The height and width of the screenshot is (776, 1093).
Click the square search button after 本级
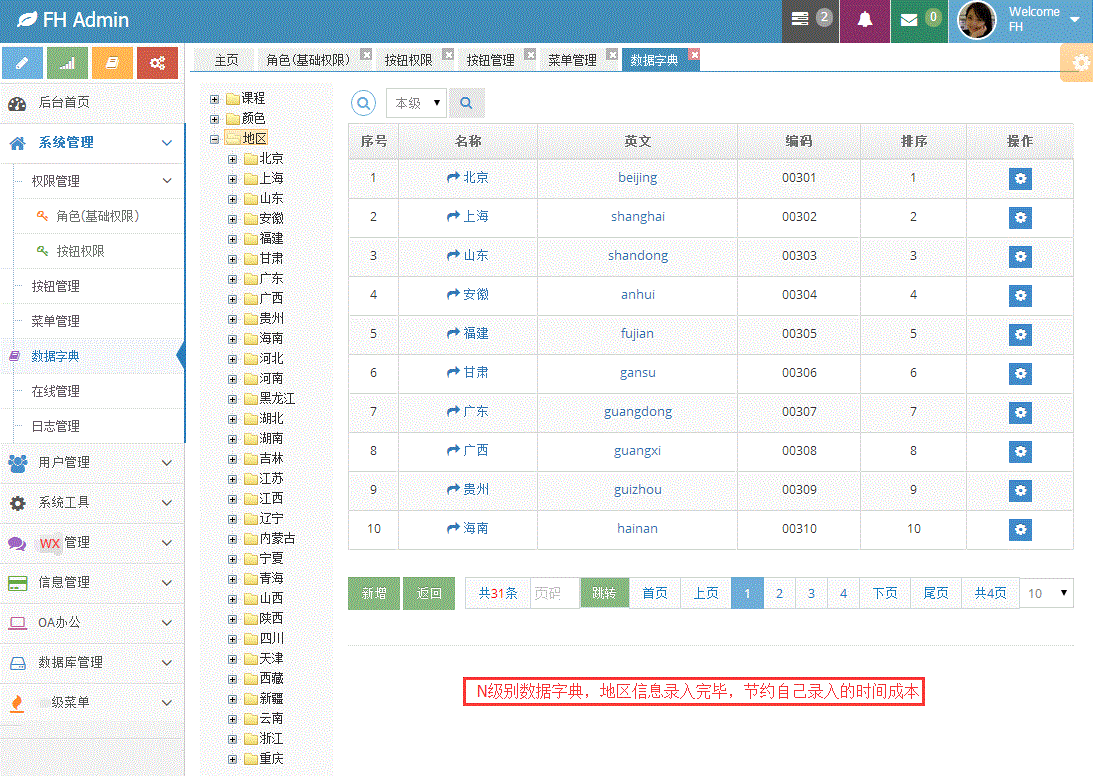tap(466, 103)
